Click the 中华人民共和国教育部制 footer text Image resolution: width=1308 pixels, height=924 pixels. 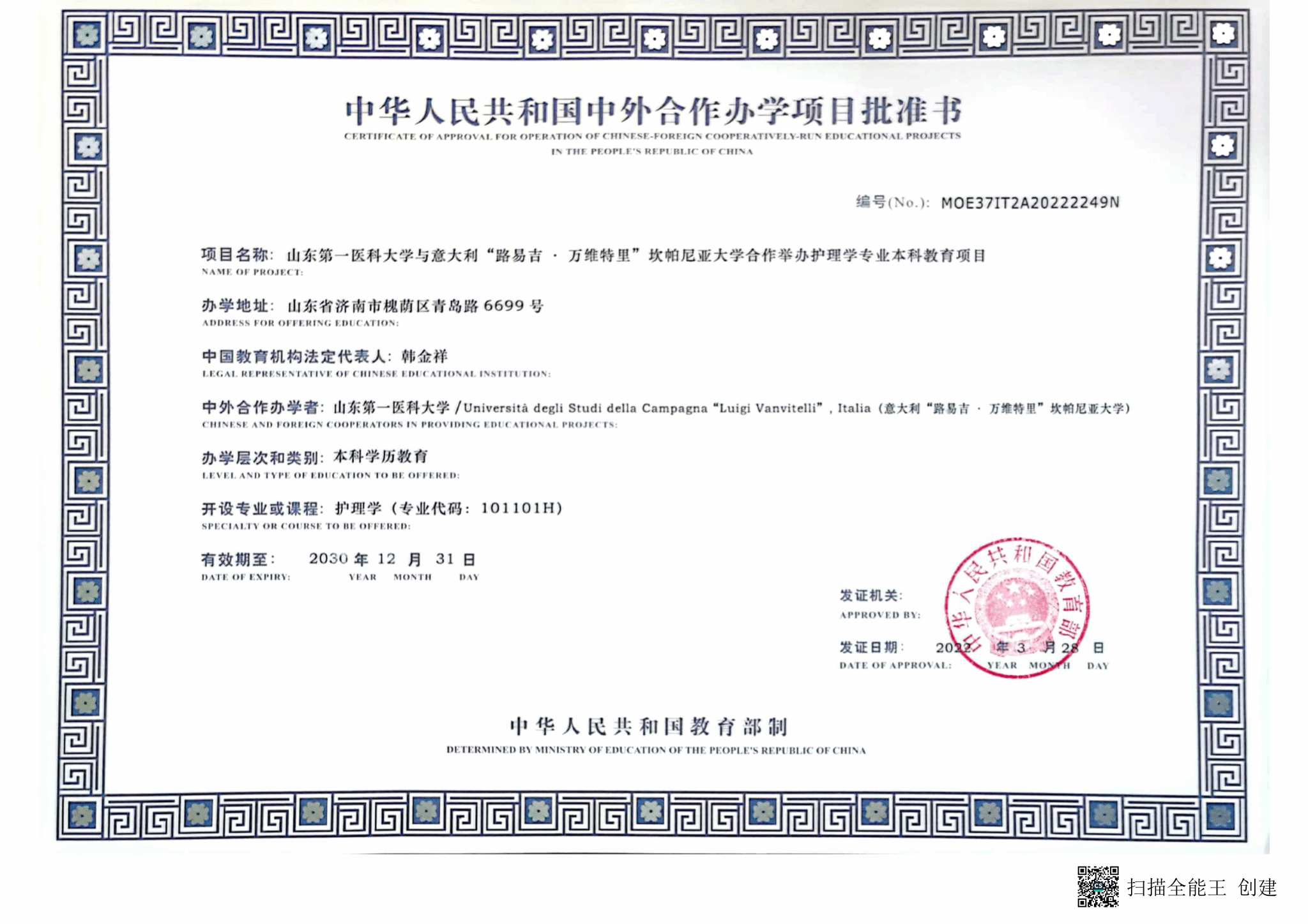click(648, 726)
